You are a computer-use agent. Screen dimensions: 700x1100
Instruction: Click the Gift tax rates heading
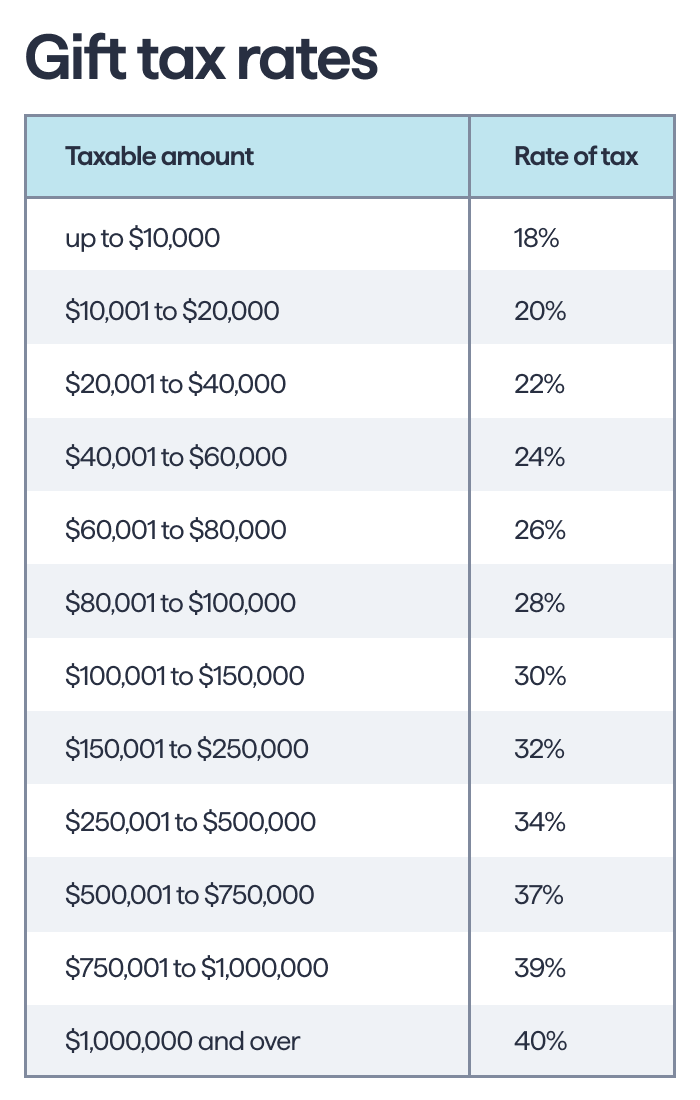pos(201,60)
